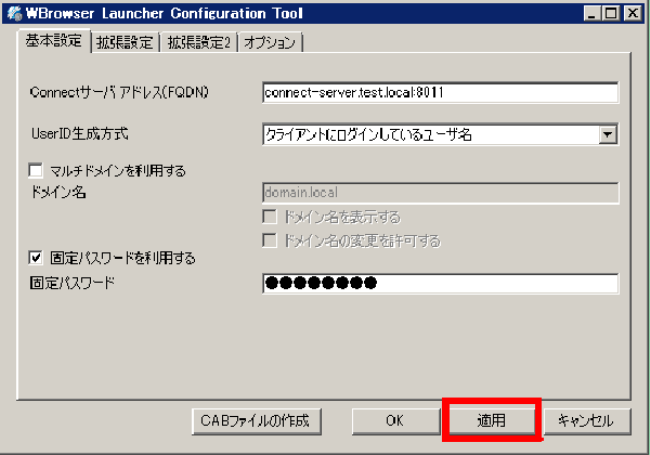Open the 拡張設定2 tab

[x=198, y=42]
